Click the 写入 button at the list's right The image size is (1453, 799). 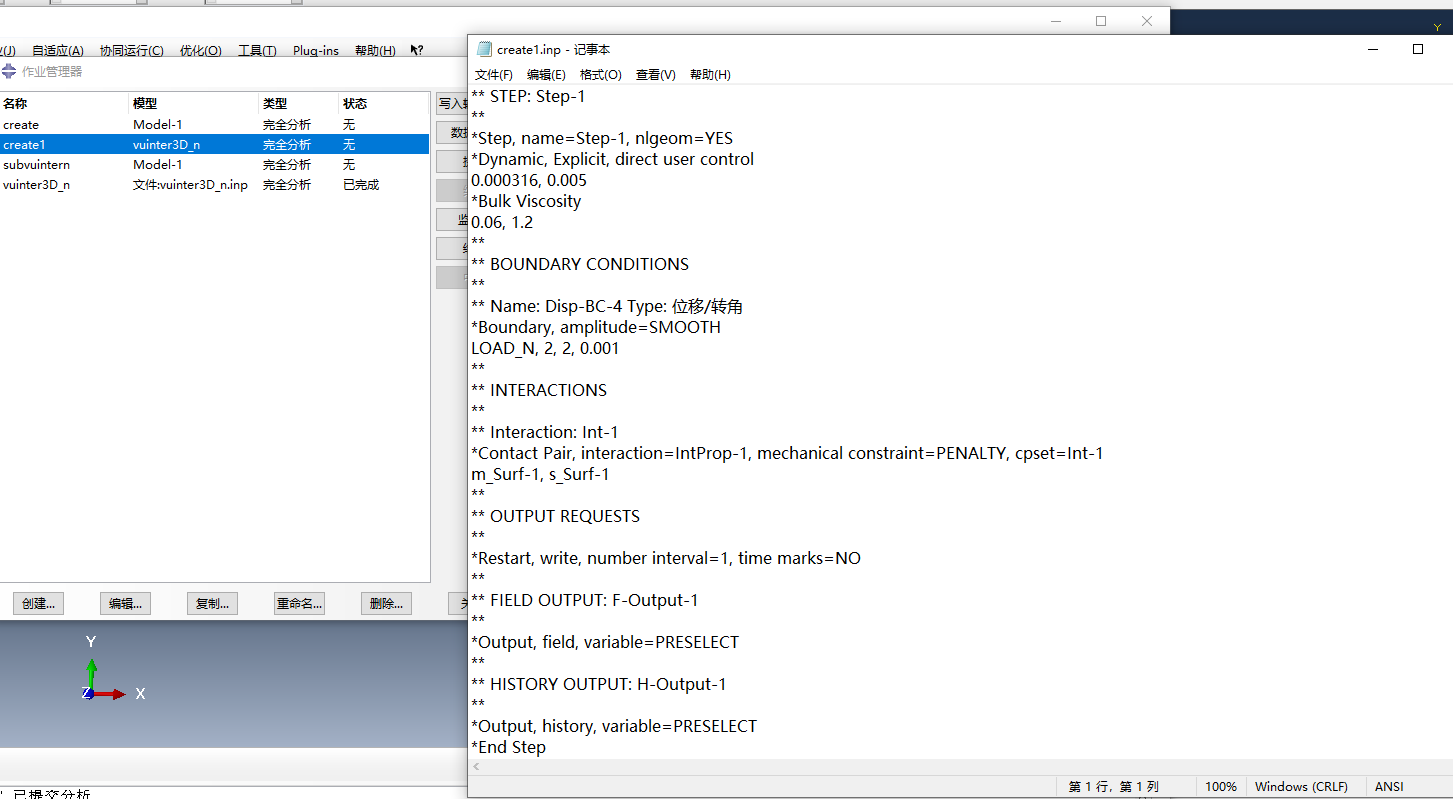(x=452, y=103)
